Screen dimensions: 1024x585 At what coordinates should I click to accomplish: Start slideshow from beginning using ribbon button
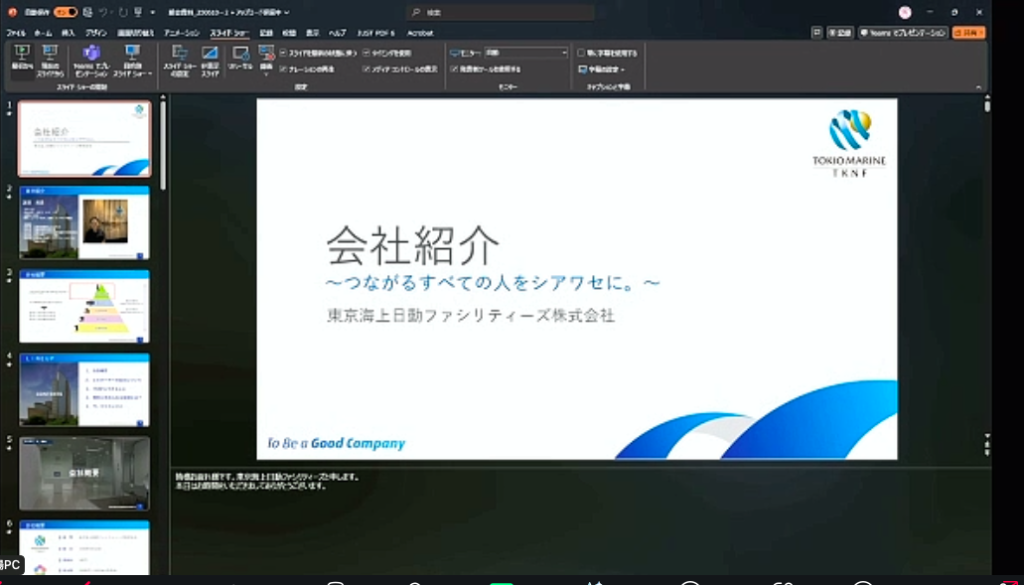pyautogui.click(x=22, y=61)
